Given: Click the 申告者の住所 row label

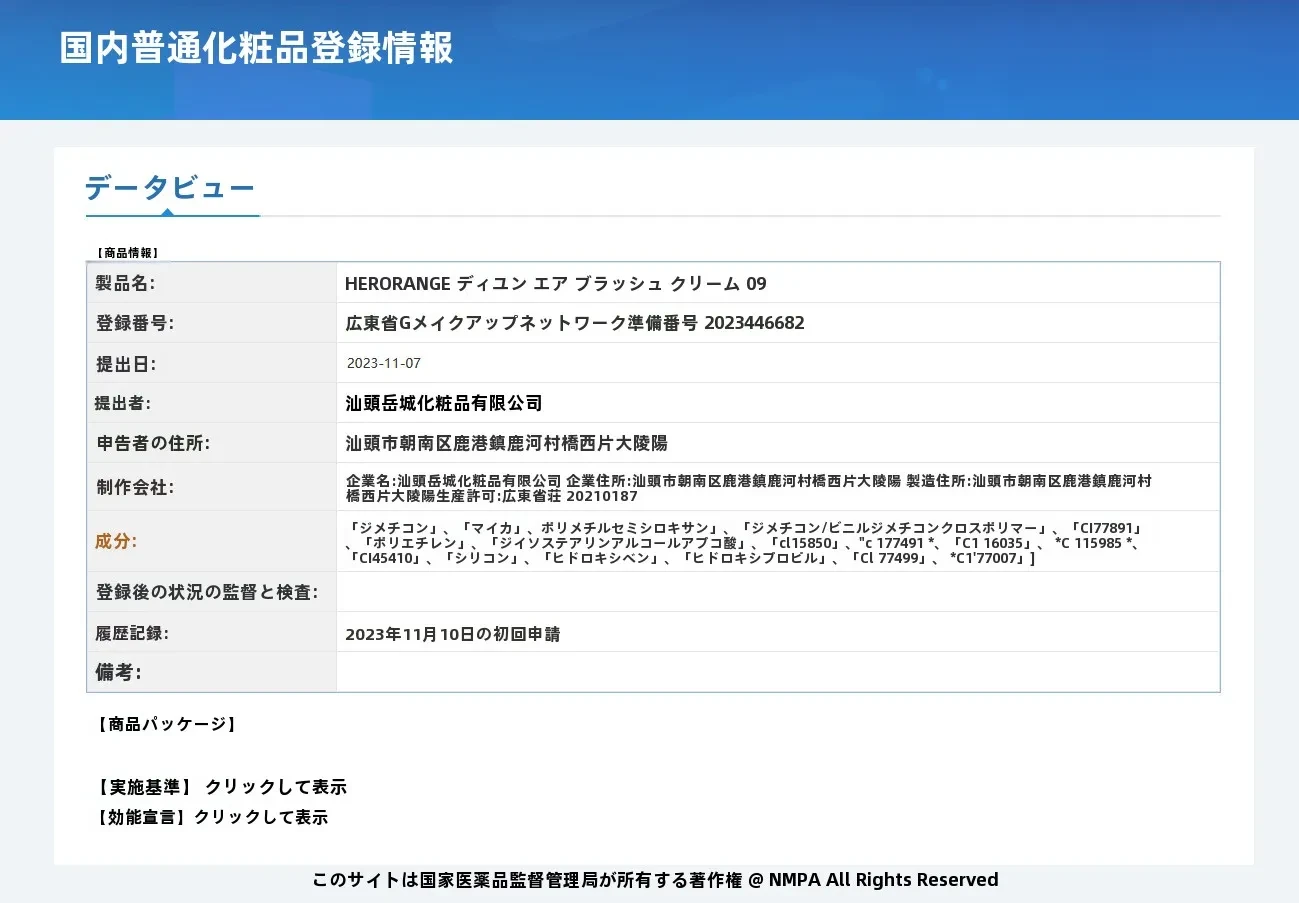Looking at the screenshot, I should pyautogui.click(x=153, y=443).
